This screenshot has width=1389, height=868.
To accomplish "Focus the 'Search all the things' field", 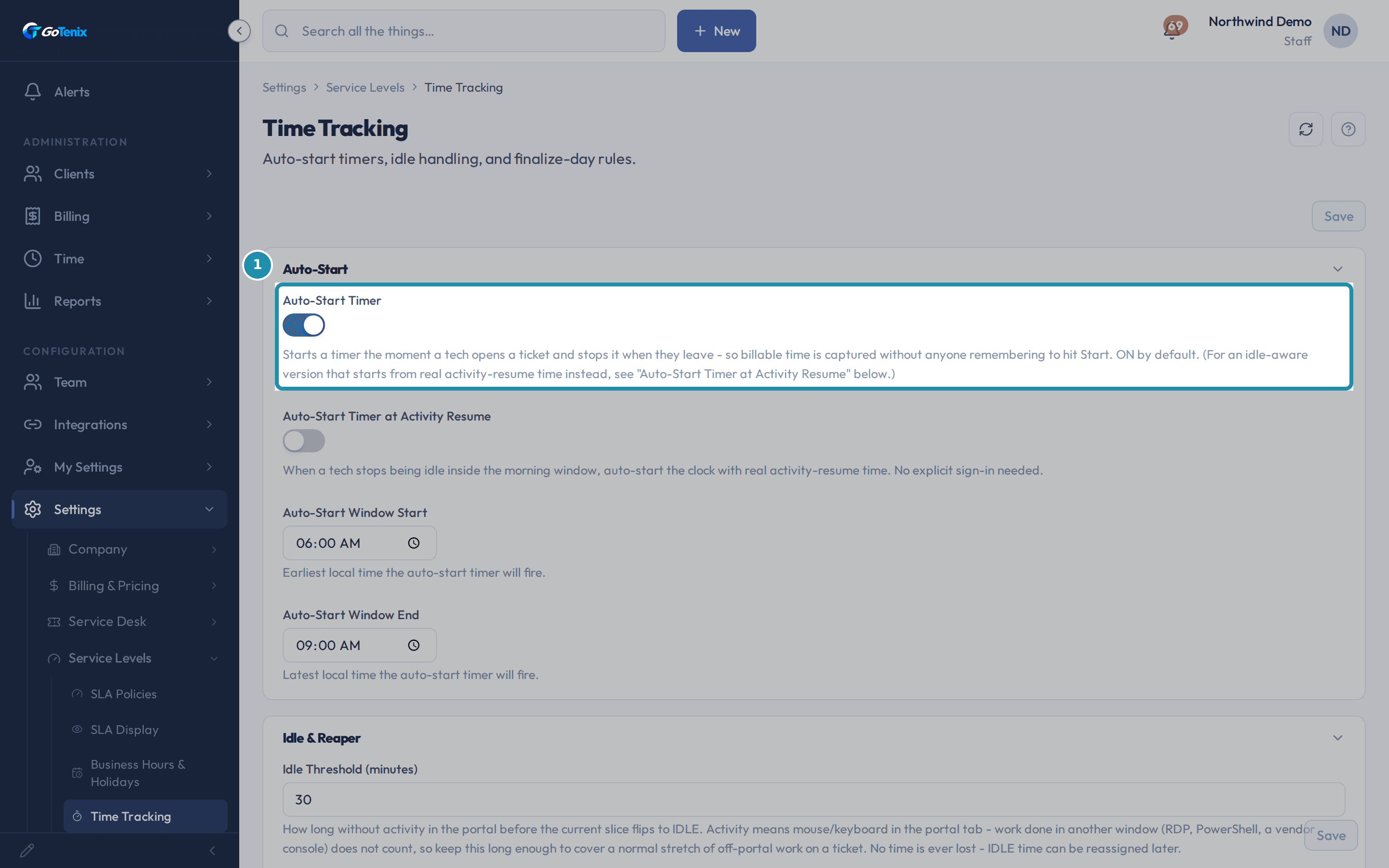I will [464, 31].
